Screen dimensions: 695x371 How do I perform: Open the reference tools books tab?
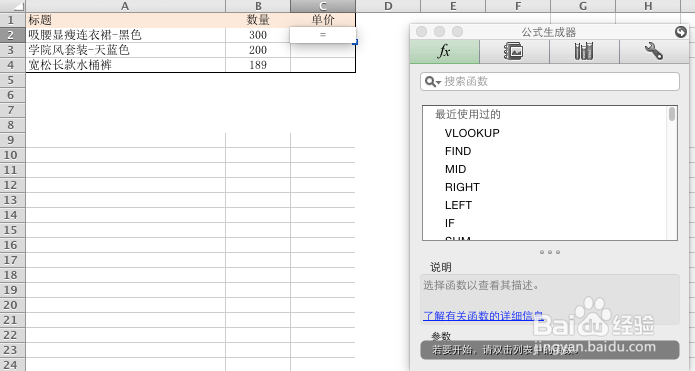click(584, 51)
